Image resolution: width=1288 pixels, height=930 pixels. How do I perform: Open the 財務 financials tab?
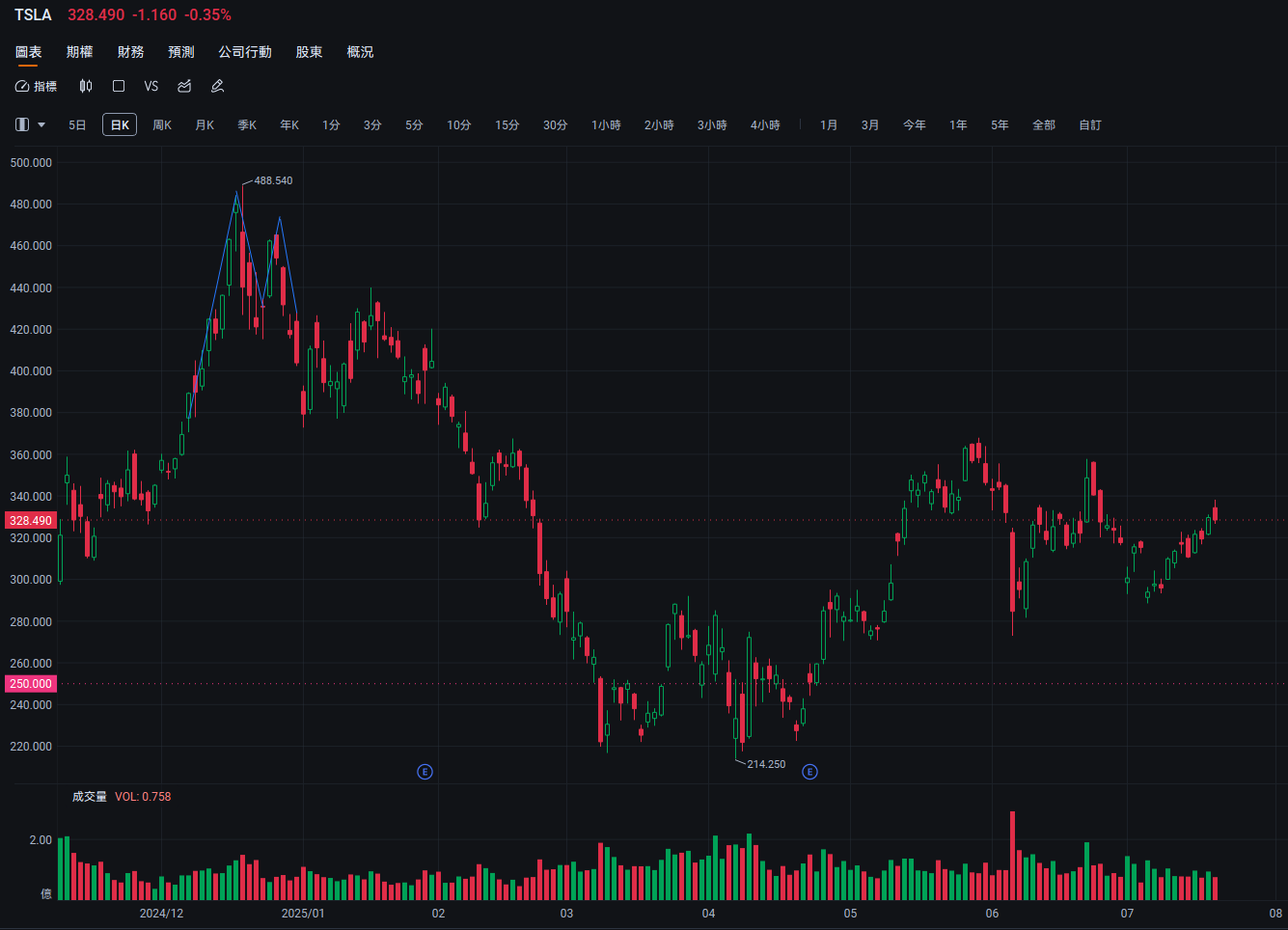131,52
